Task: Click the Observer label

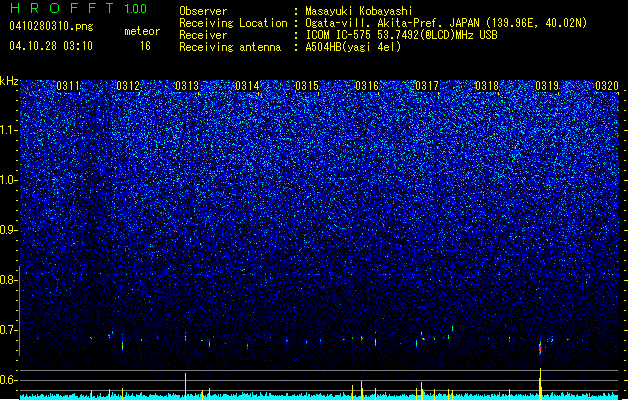Action: [x=203, y=11]
